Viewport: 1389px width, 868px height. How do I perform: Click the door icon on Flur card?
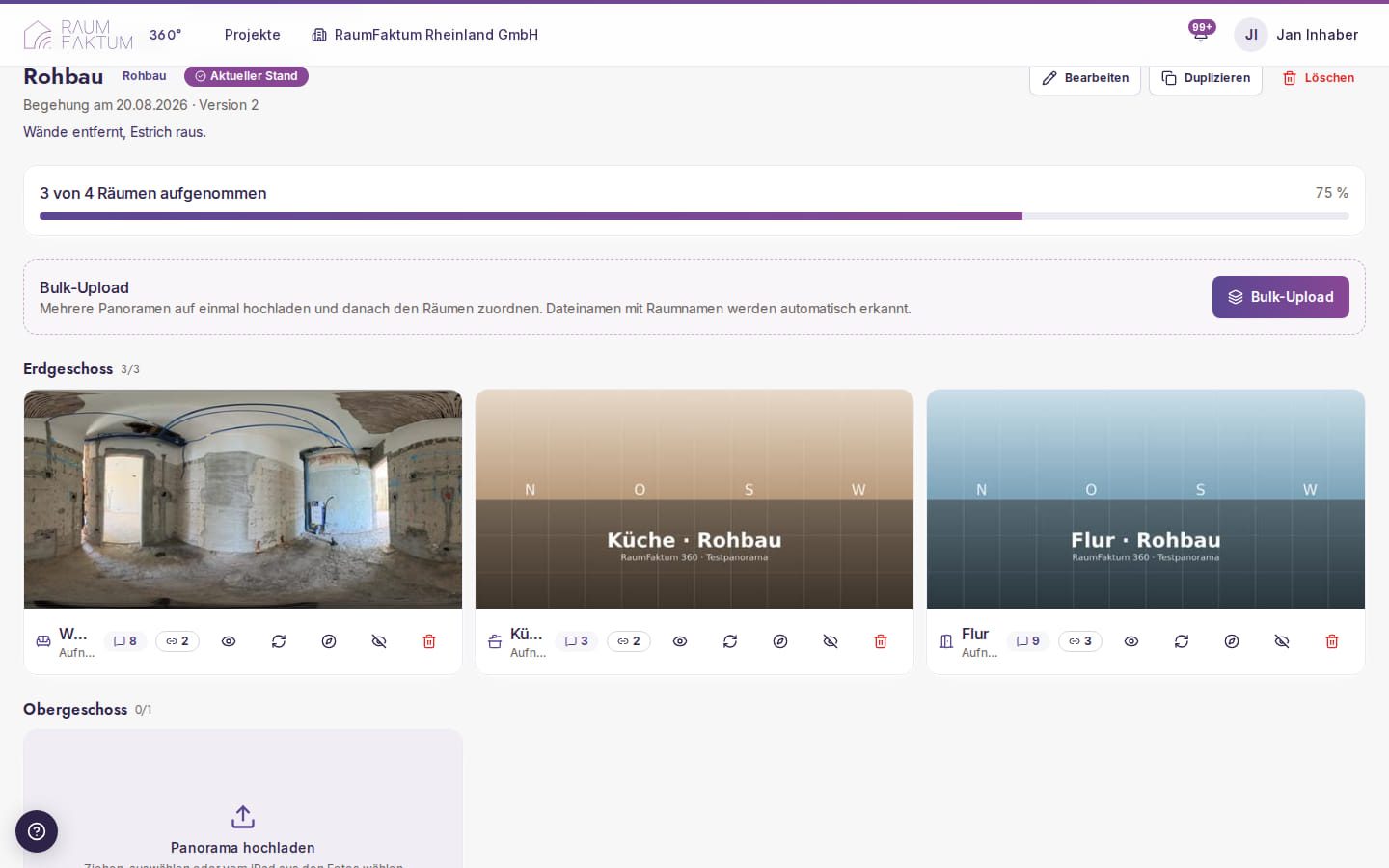pos(946,641)
